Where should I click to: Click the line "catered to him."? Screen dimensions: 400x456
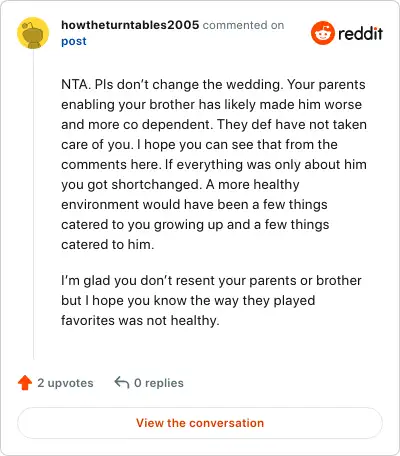pos(108,244)
